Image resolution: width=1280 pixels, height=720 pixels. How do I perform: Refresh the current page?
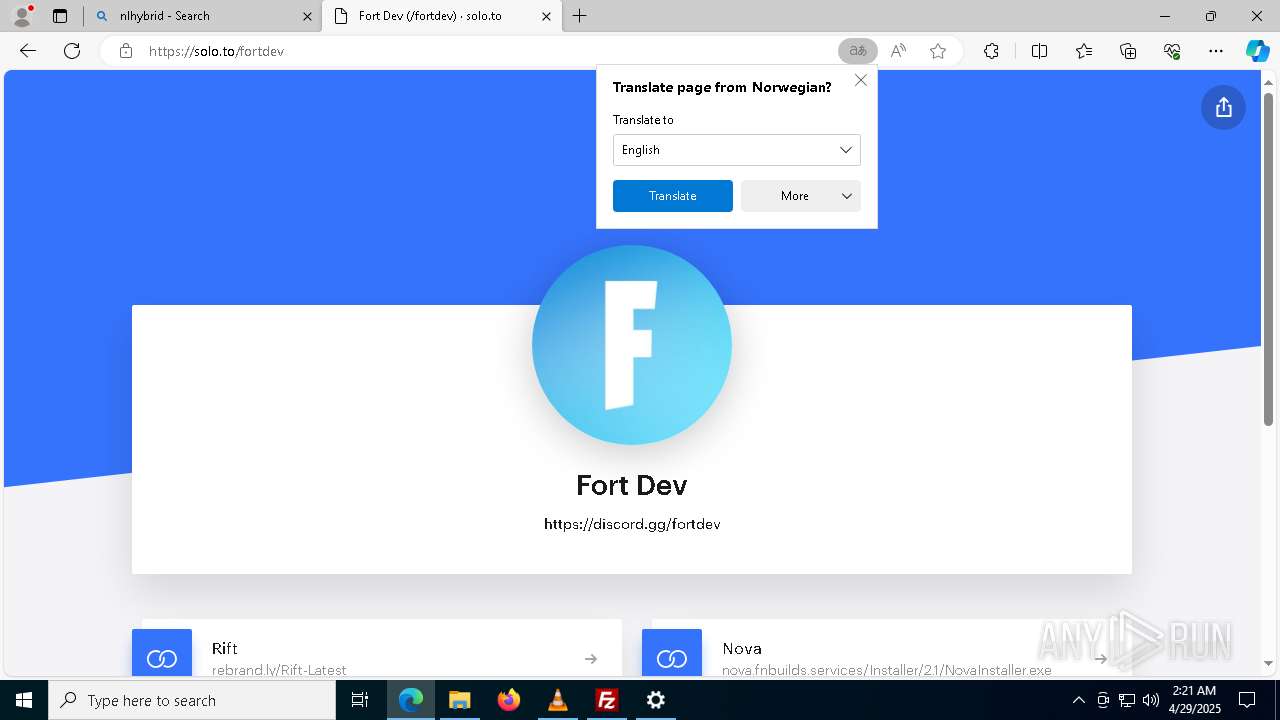(x=72, y=51)
